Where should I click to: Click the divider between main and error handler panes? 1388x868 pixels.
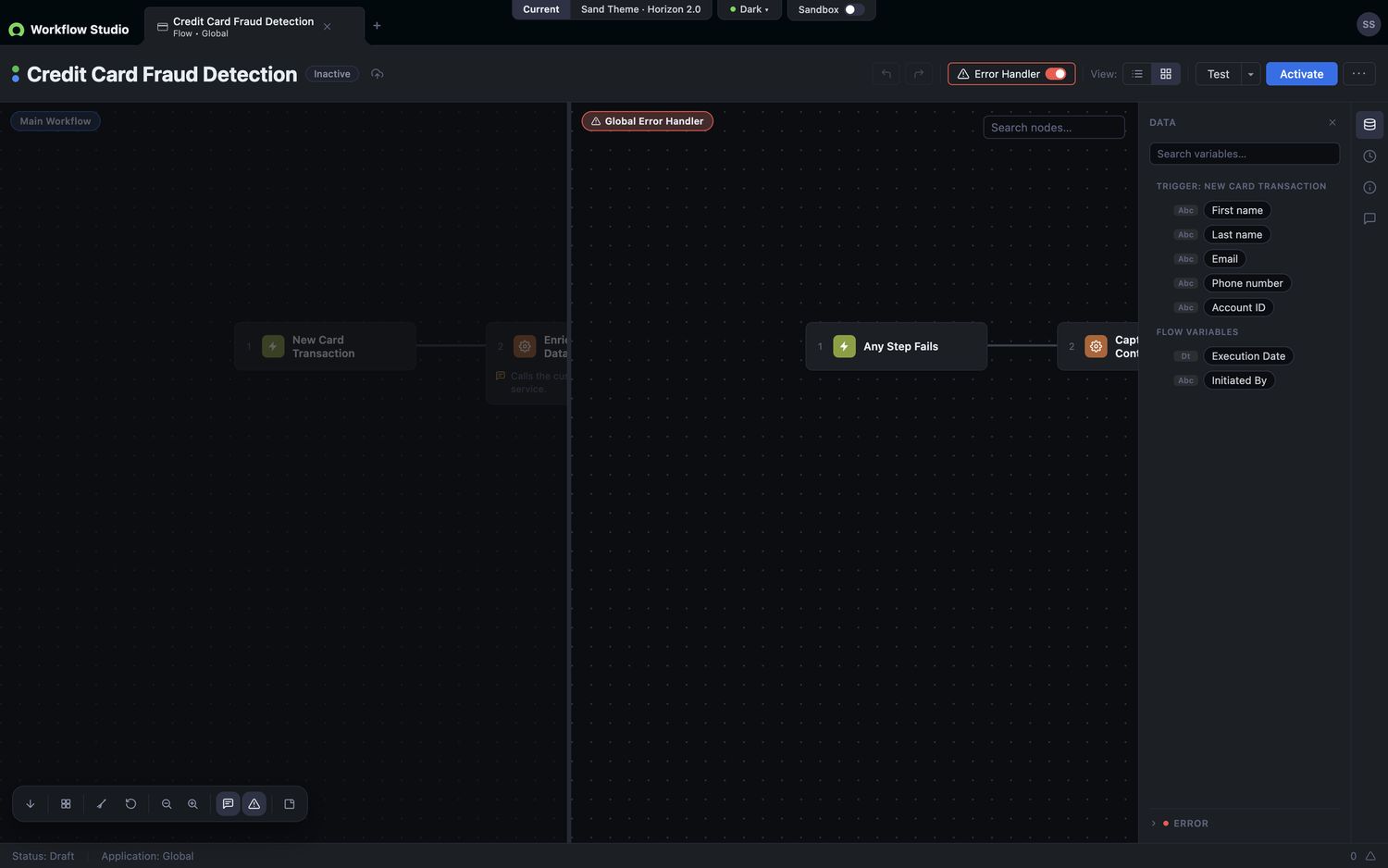pos(569,472)
